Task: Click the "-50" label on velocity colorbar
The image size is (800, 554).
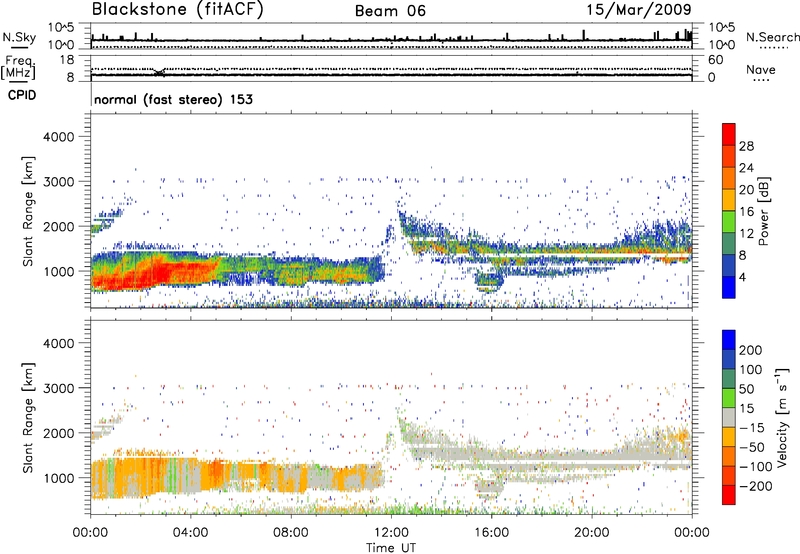Action: pyautogui.click(x=752, y=448)
